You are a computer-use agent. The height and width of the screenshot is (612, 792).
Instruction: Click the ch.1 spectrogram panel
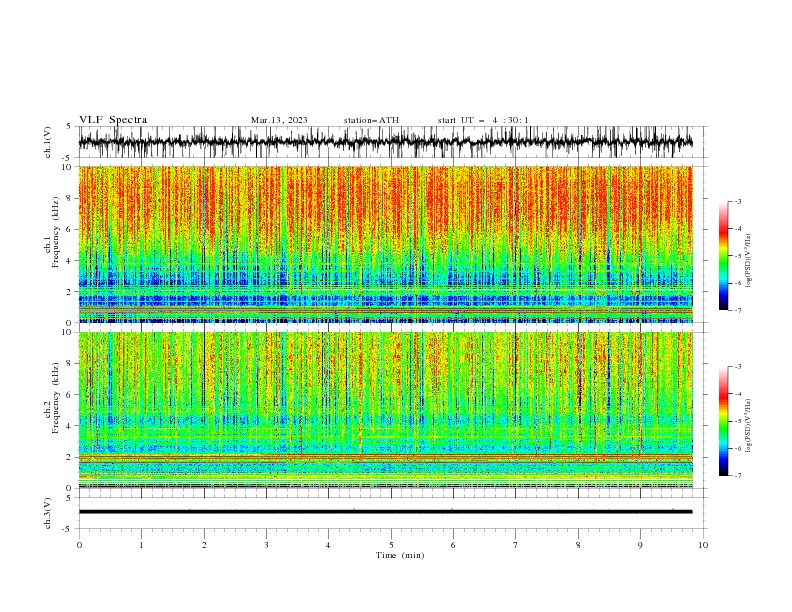pyautogui.click(x=385, y=244)
